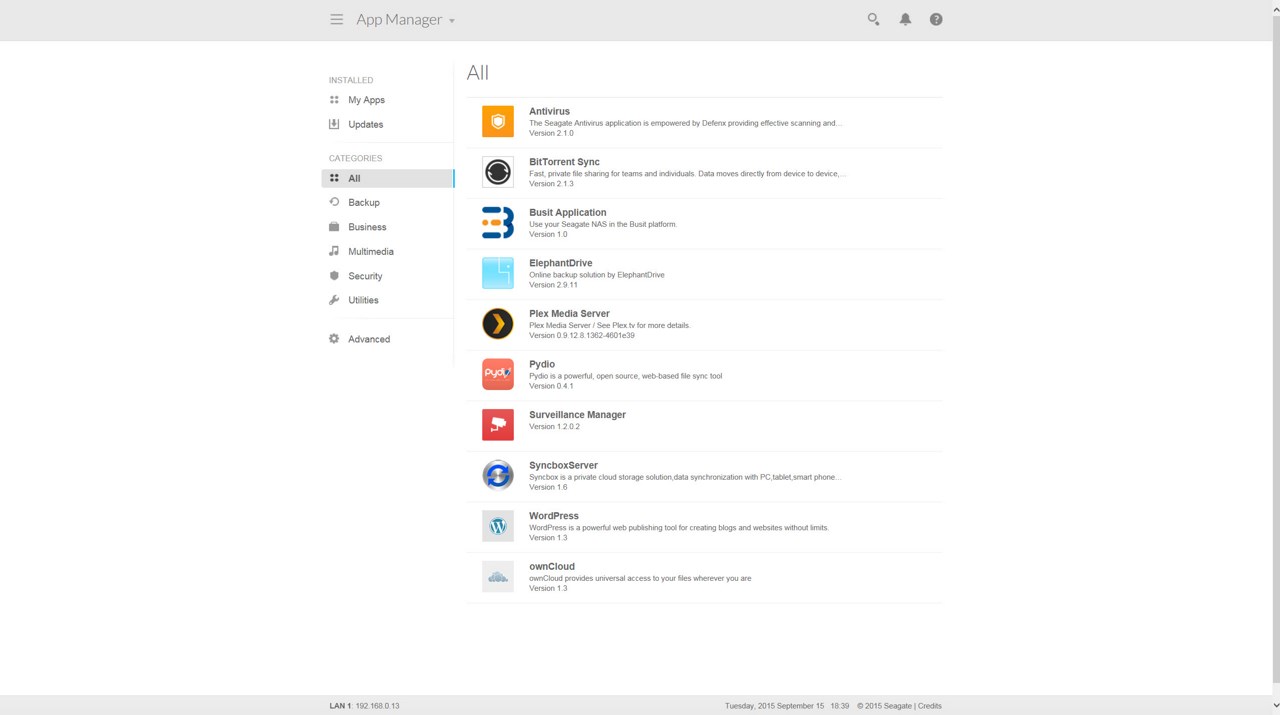Image resolution: width=1280 pixels, height=715 pixels.
Task: Click the WordPress logo icon
Action: click(x=498, y=526)
